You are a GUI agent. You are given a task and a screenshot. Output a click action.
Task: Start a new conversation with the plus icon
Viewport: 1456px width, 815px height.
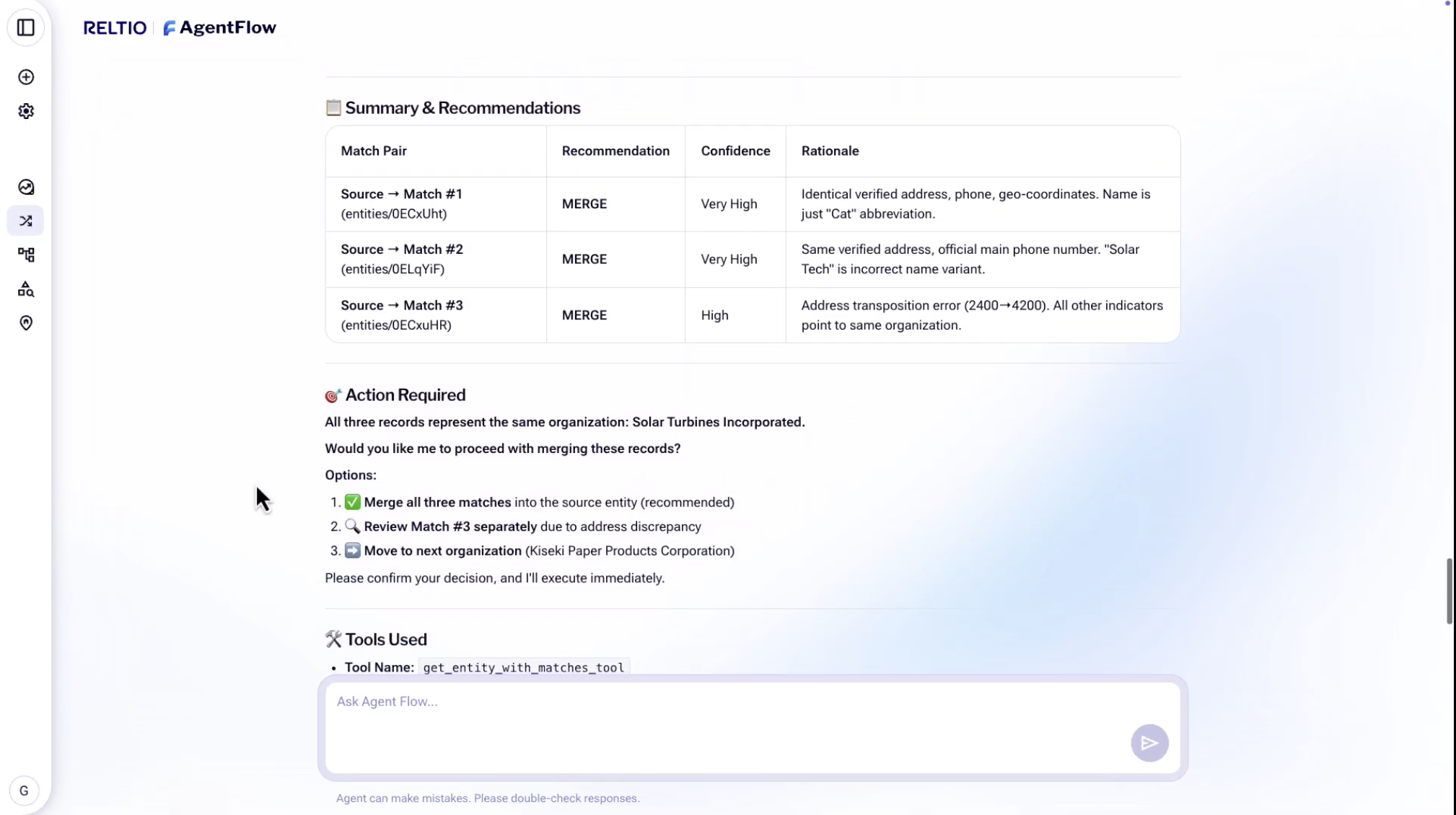[x=26, y=76]
